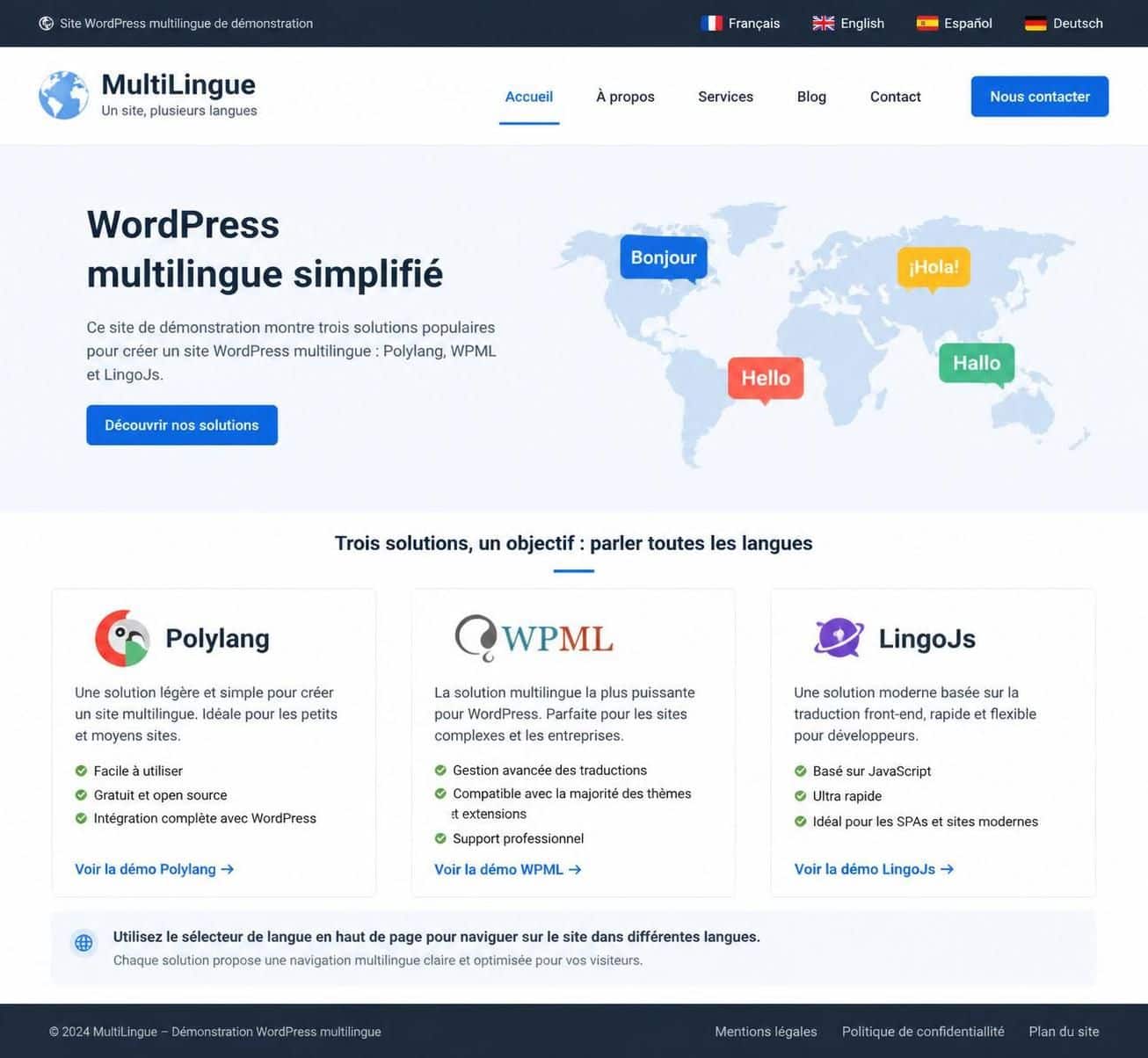The height and width of the screenshot is (1058, 1148).
Task: Open the Mentions légales footer link
Action: (766, 1032)
